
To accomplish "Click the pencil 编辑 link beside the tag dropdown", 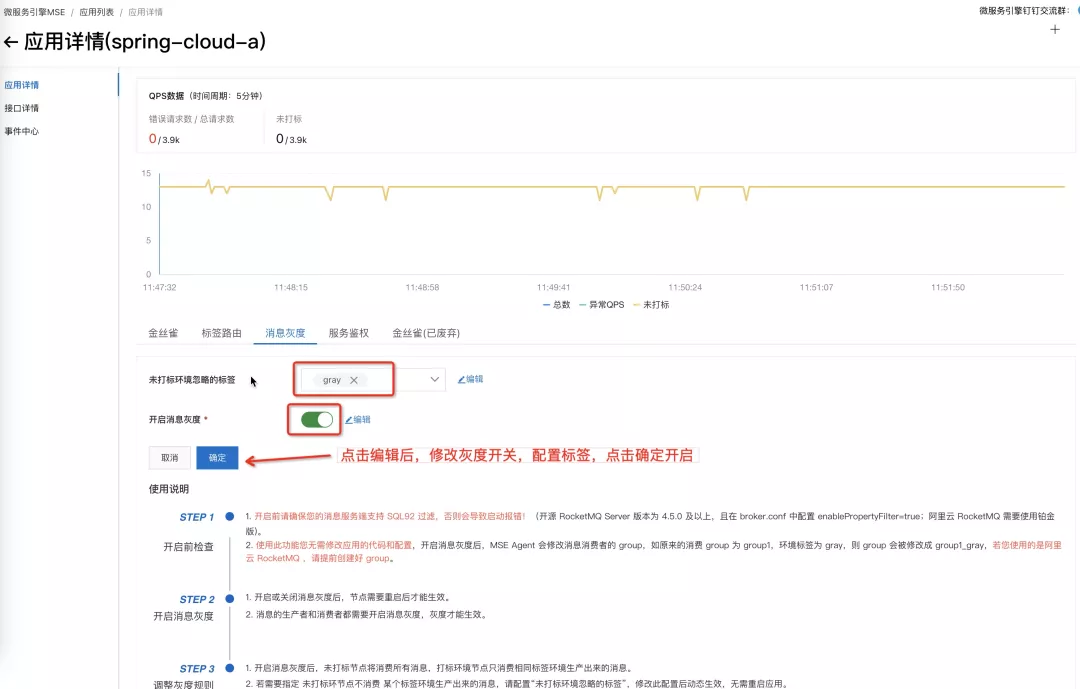I will 470,379.
